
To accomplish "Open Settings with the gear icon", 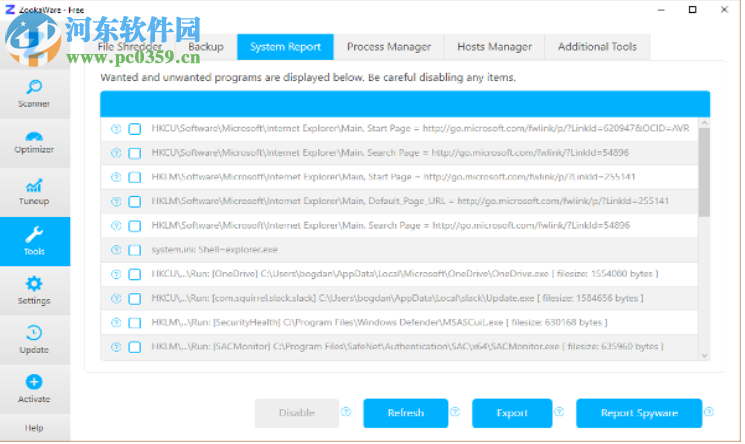I will point(34,284).
